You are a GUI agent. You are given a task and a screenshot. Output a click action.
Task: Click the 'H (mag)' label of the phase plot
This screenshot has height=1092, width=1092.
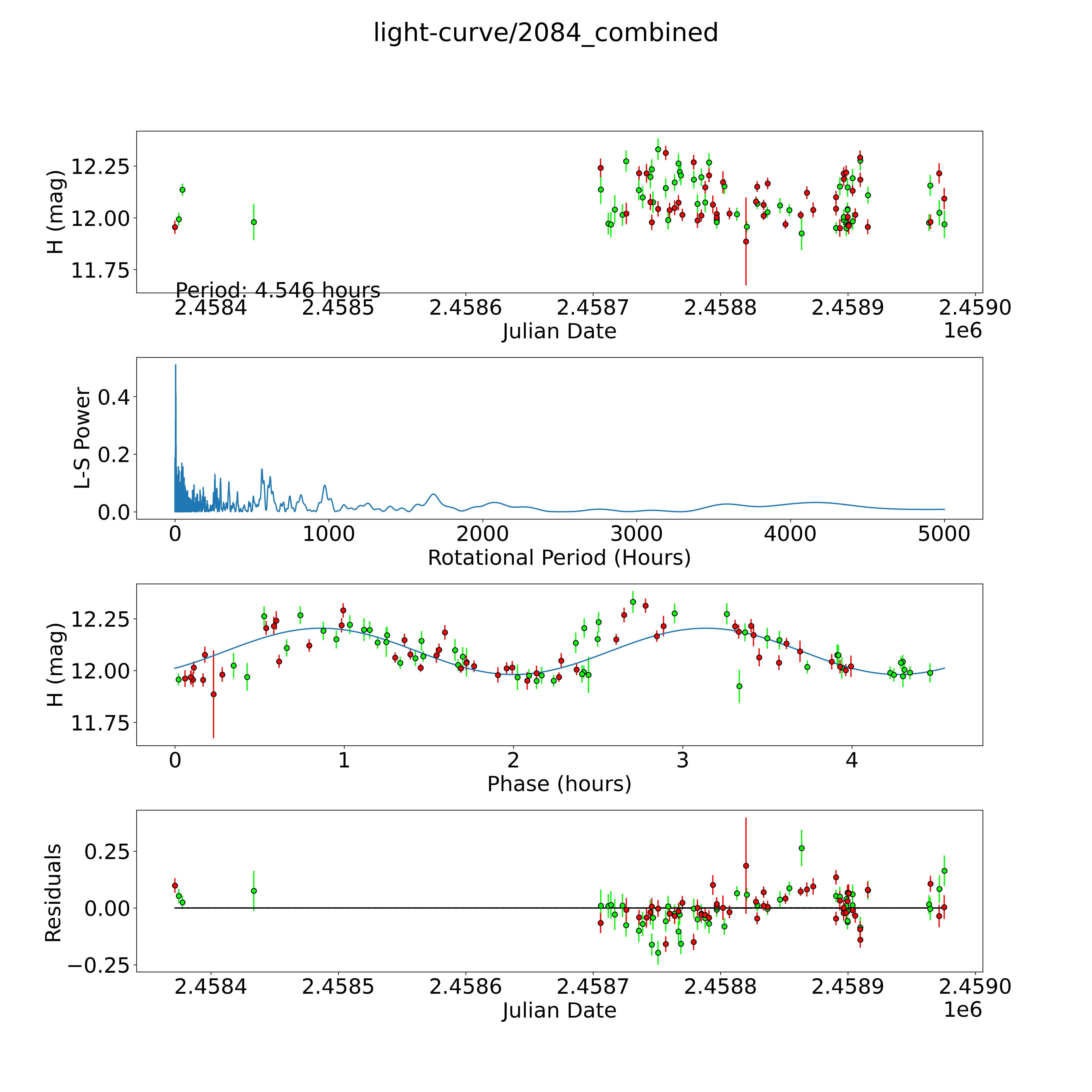pos(55,665)
